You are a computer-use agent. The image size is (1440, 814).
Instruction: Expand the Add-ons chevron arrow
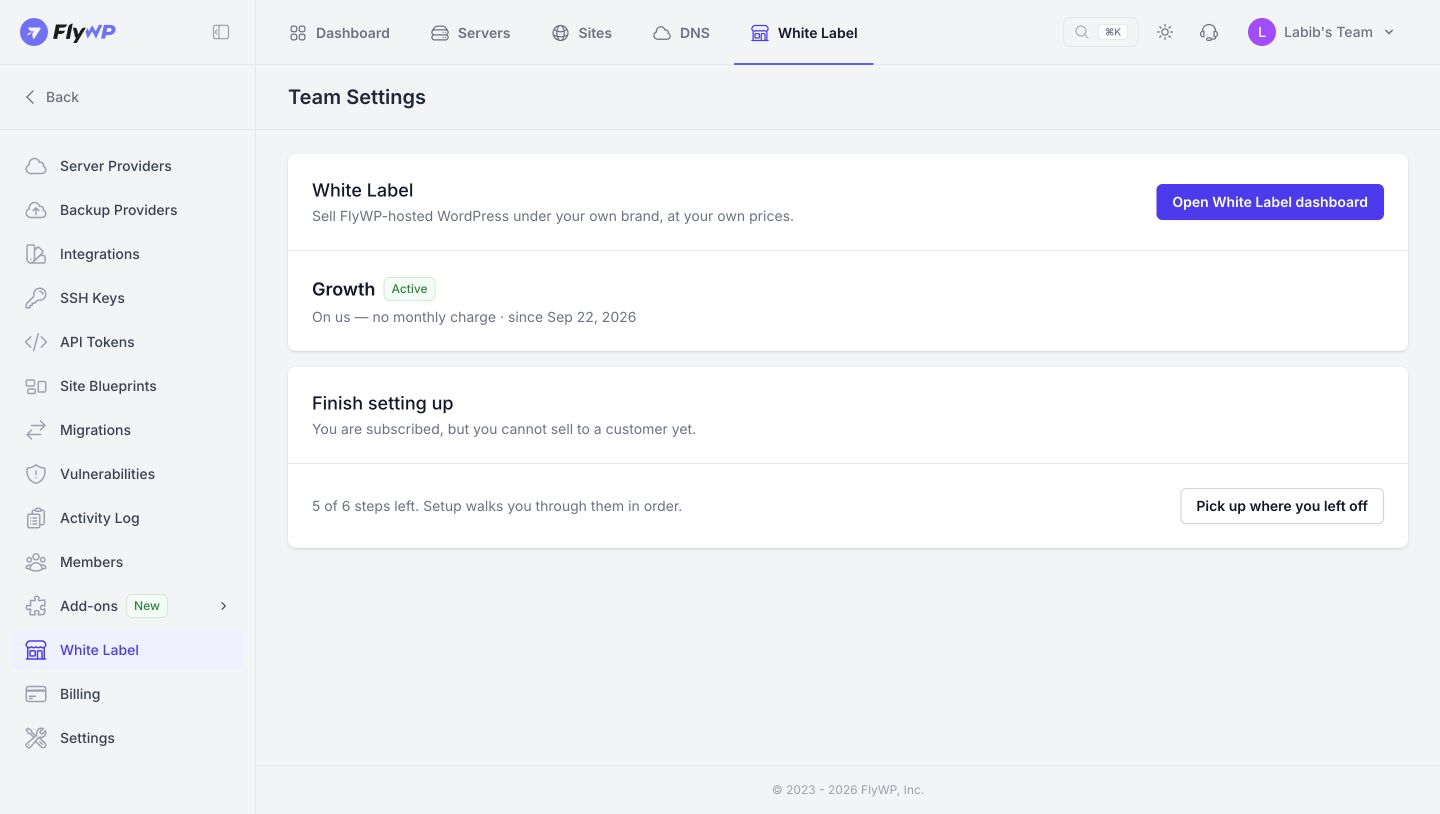[x=224, y=606]
